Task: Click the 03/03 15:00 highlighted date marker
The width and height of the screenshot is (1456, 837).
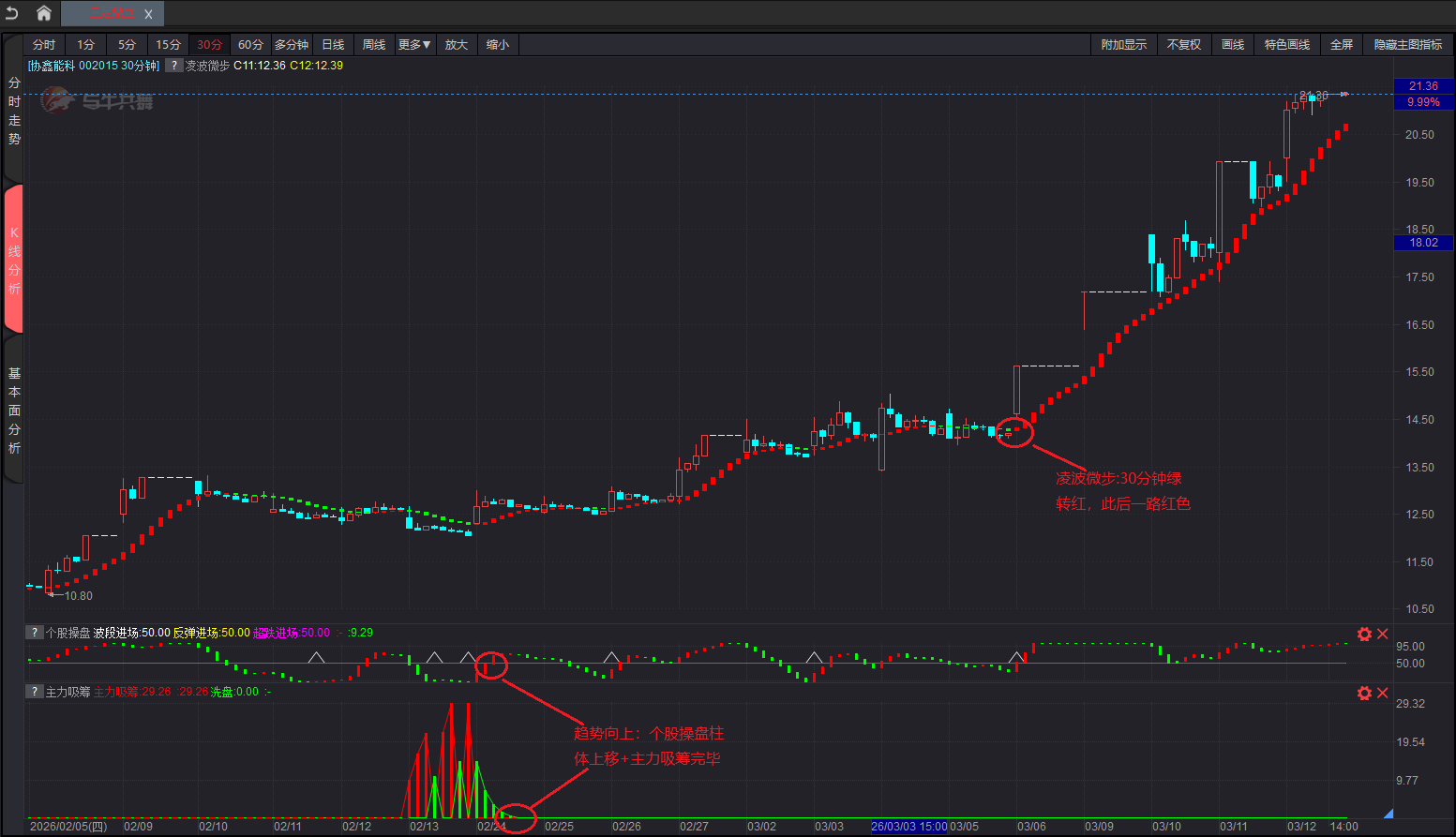Action: pyautogui.click(x=908, y=827)
